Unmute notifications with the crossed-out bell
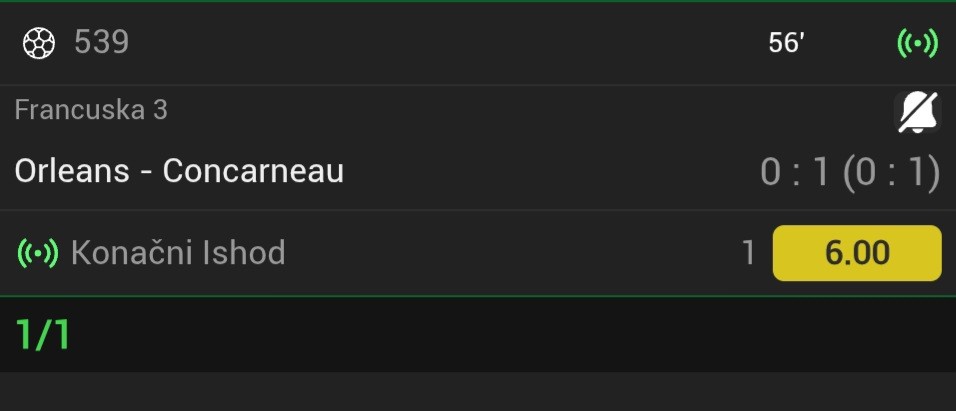Screen dimensions: 956x411 point(917,112)
